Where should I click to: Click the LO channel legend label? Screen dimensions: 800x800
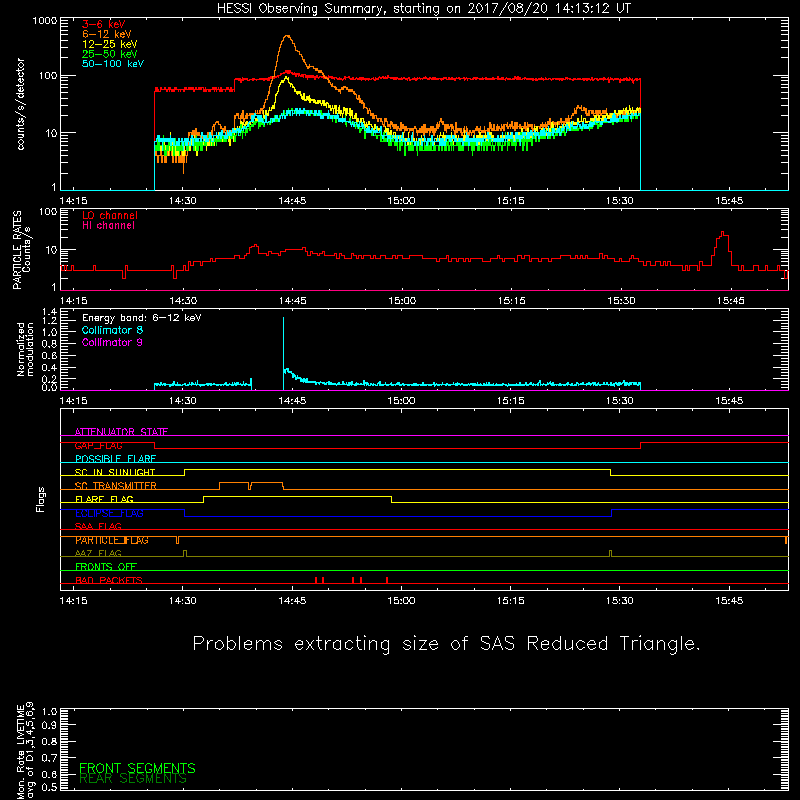[109, 216]
